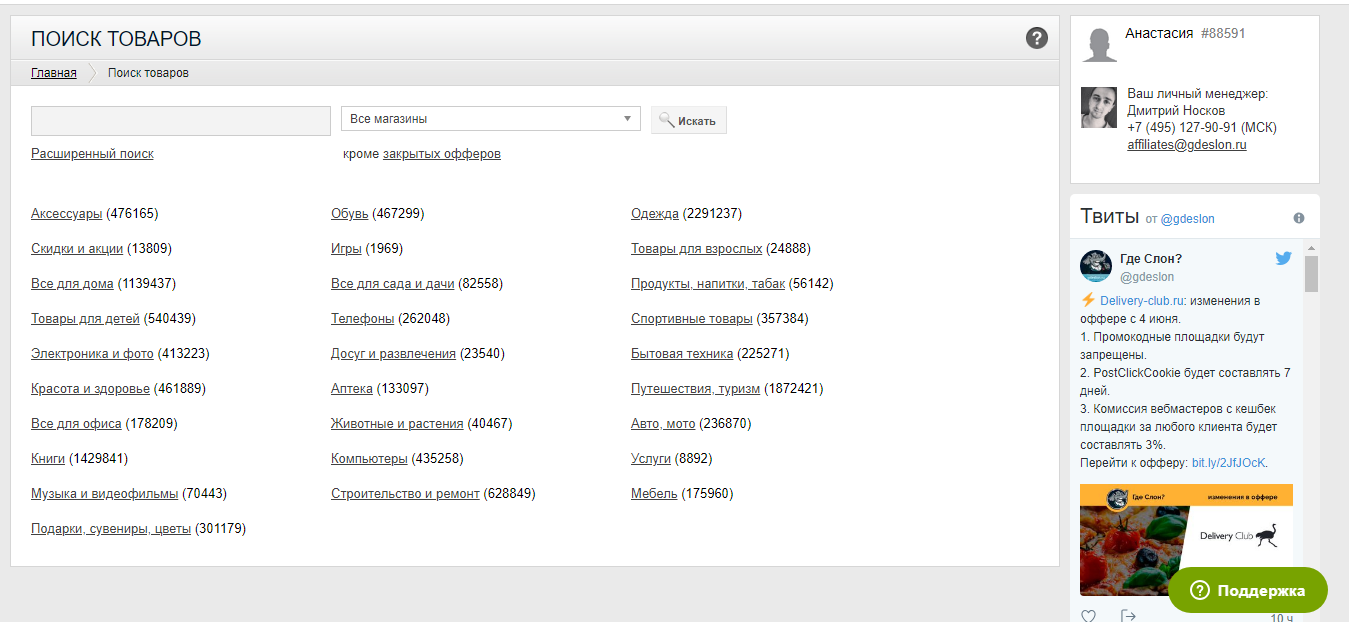
Task: Click the Где Слон profile avatar
Action: point(1096,266)
